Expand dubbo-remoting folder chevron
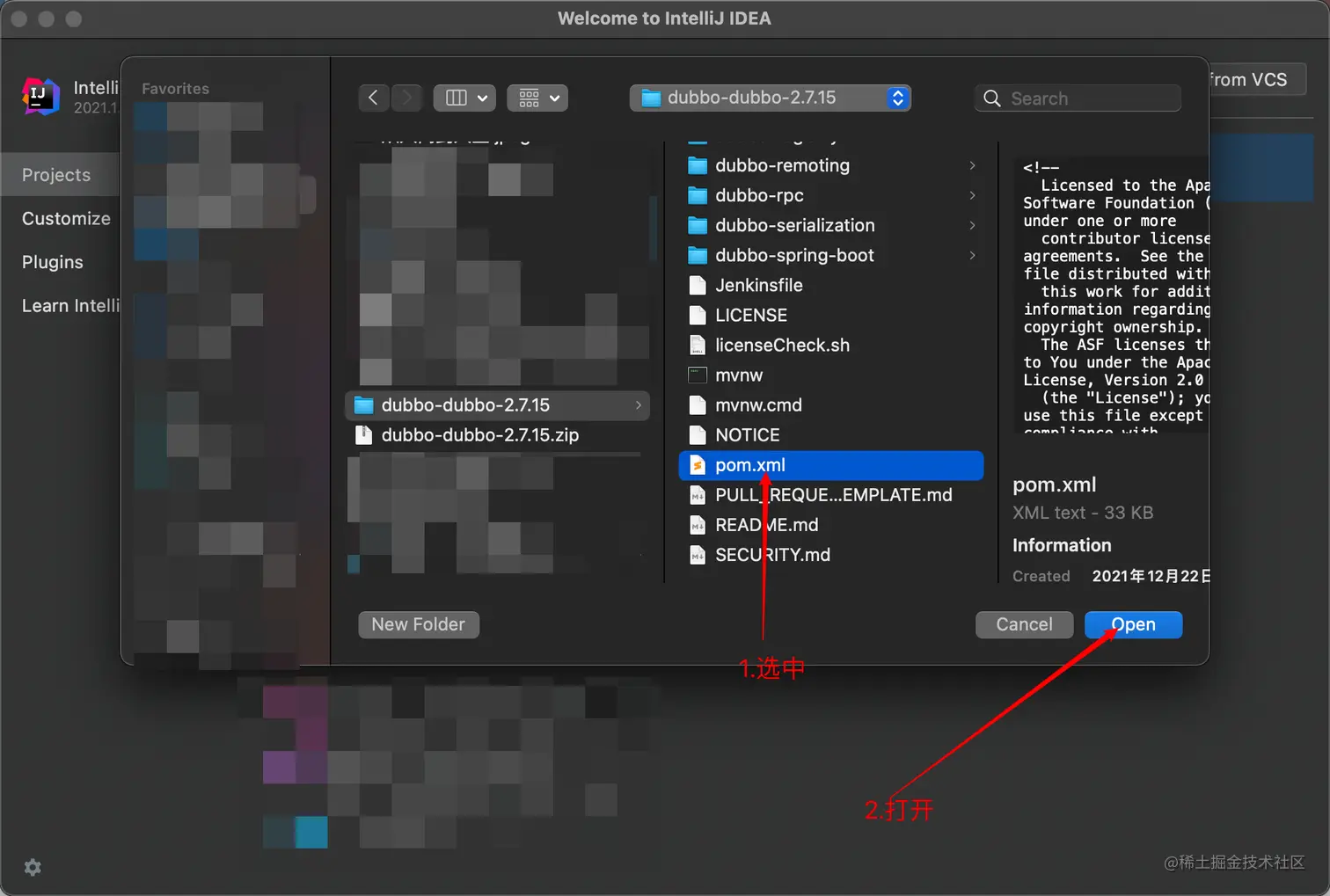The height and width of the screenshot is (896, 1330). [972, 165]
